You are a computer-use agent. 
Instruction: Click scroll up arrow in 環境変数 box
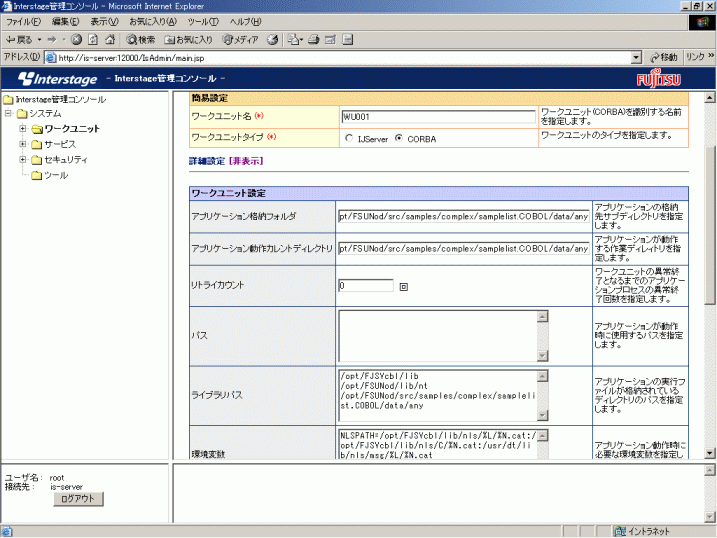pos(542,435)
